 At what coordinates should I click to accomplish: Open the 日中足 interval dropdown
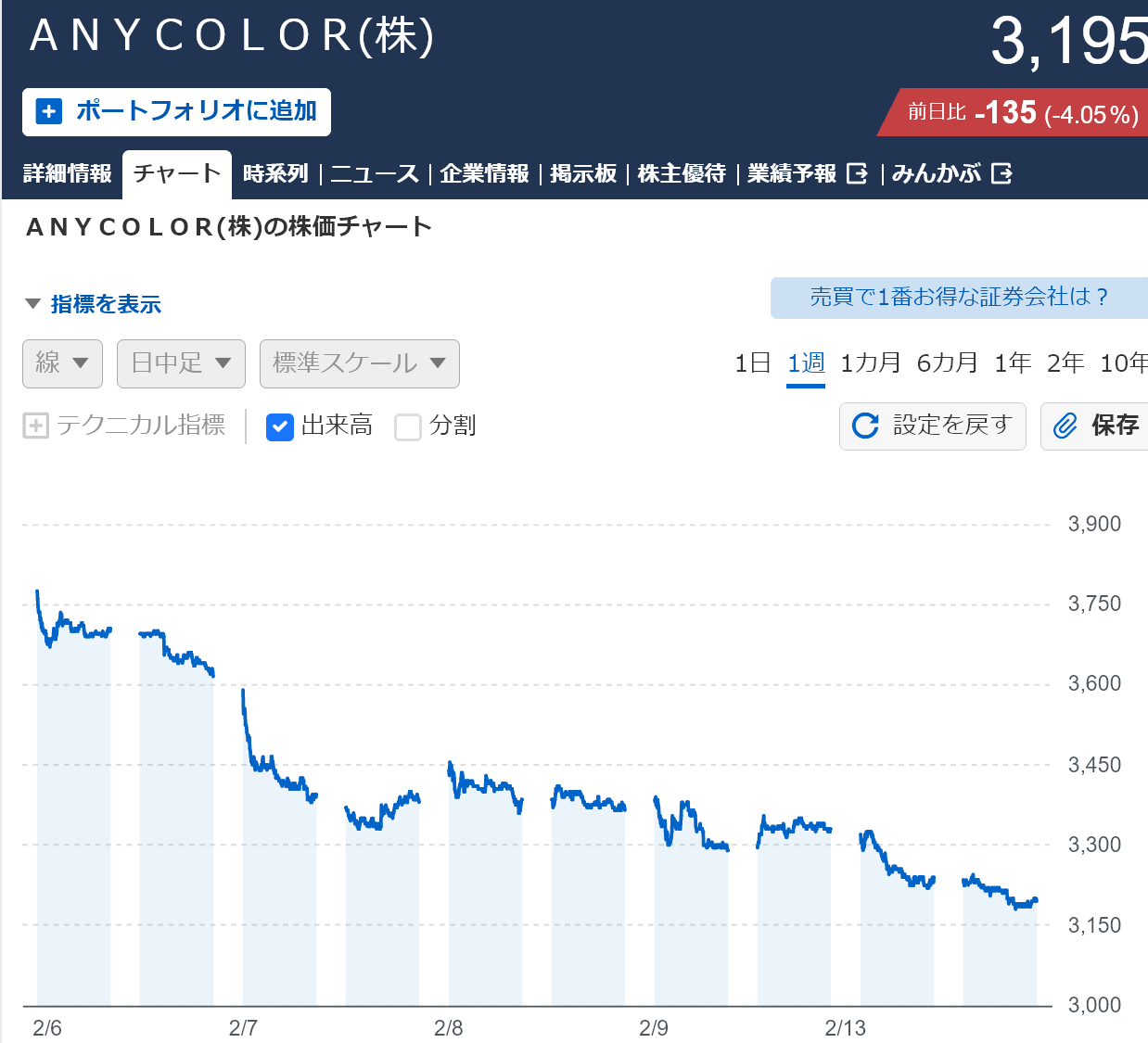tap(181, 363)
